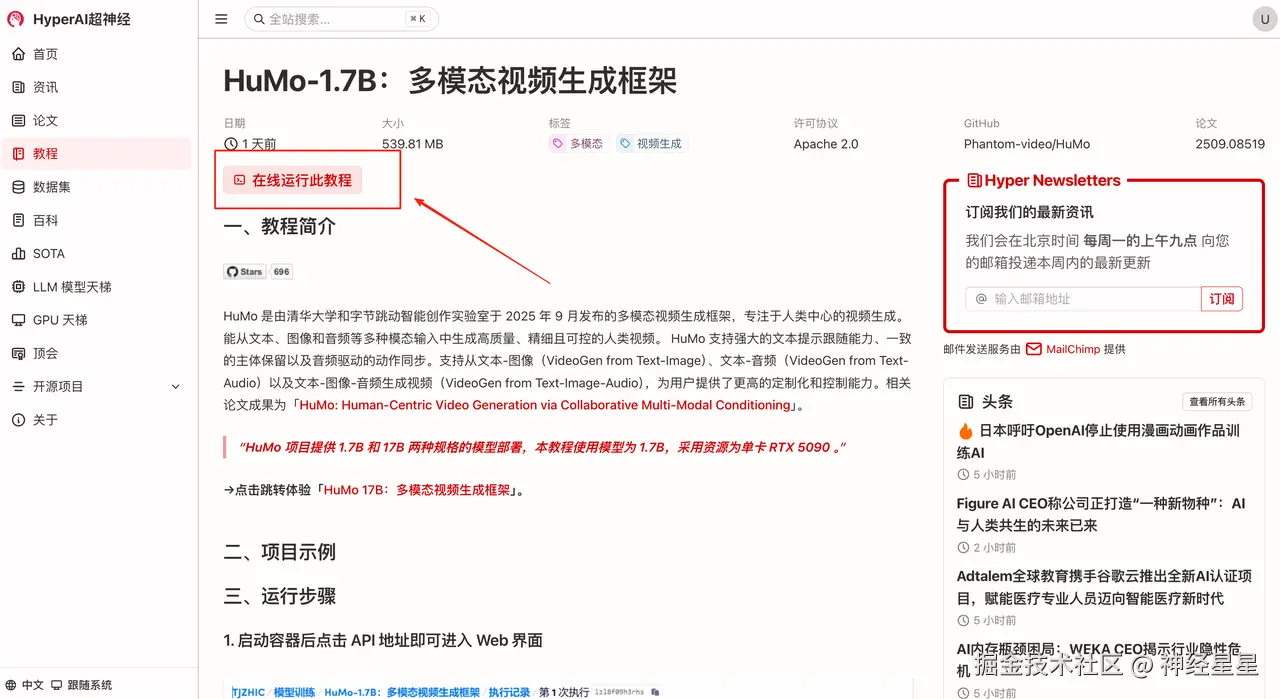Follow the HuMo 17B：多模态视频生成框架 link
Viewport: 1280px width, 699px height.
click(417, 490)
